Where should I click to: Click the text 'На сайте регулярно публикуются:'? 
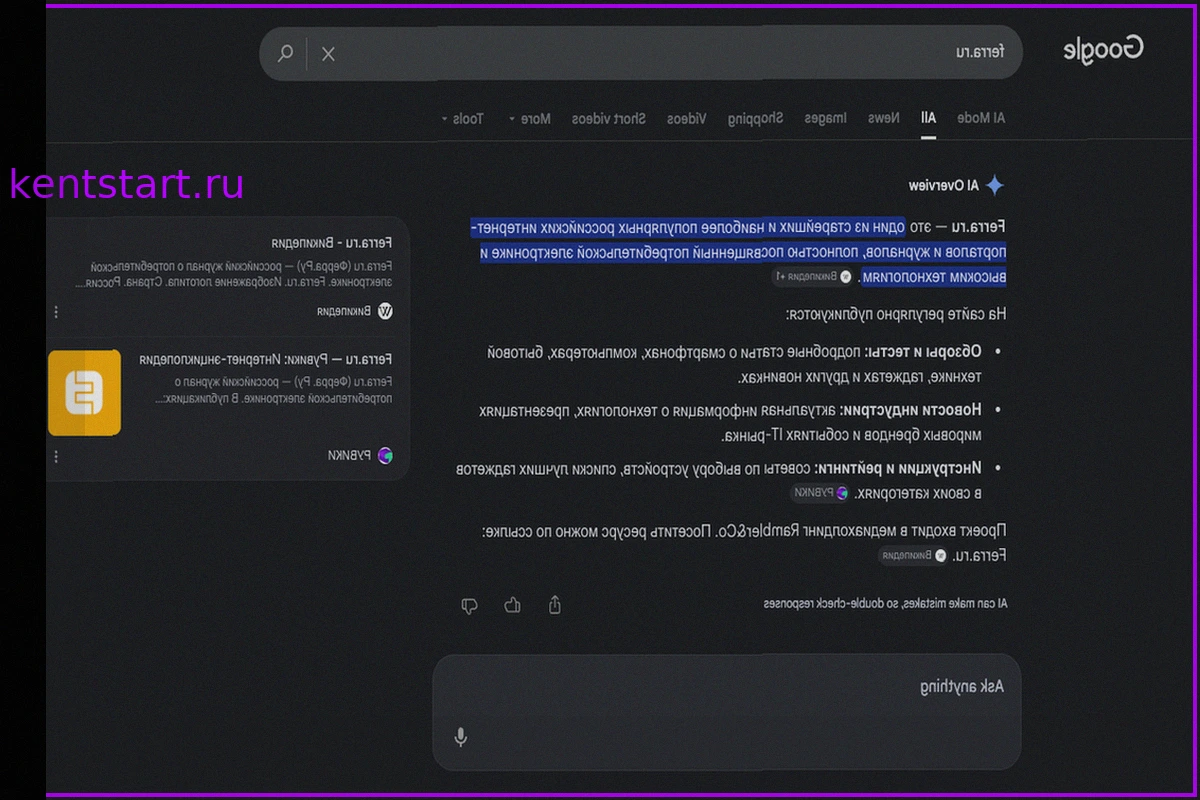pos(896,314)
